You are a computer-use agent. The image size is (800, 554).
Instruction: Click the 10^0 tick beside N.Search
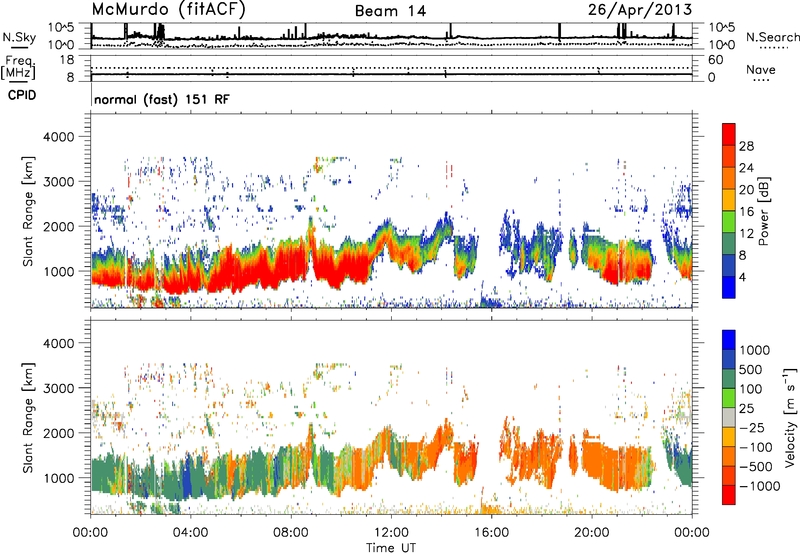pyautogui.click(x=721, y=45)
